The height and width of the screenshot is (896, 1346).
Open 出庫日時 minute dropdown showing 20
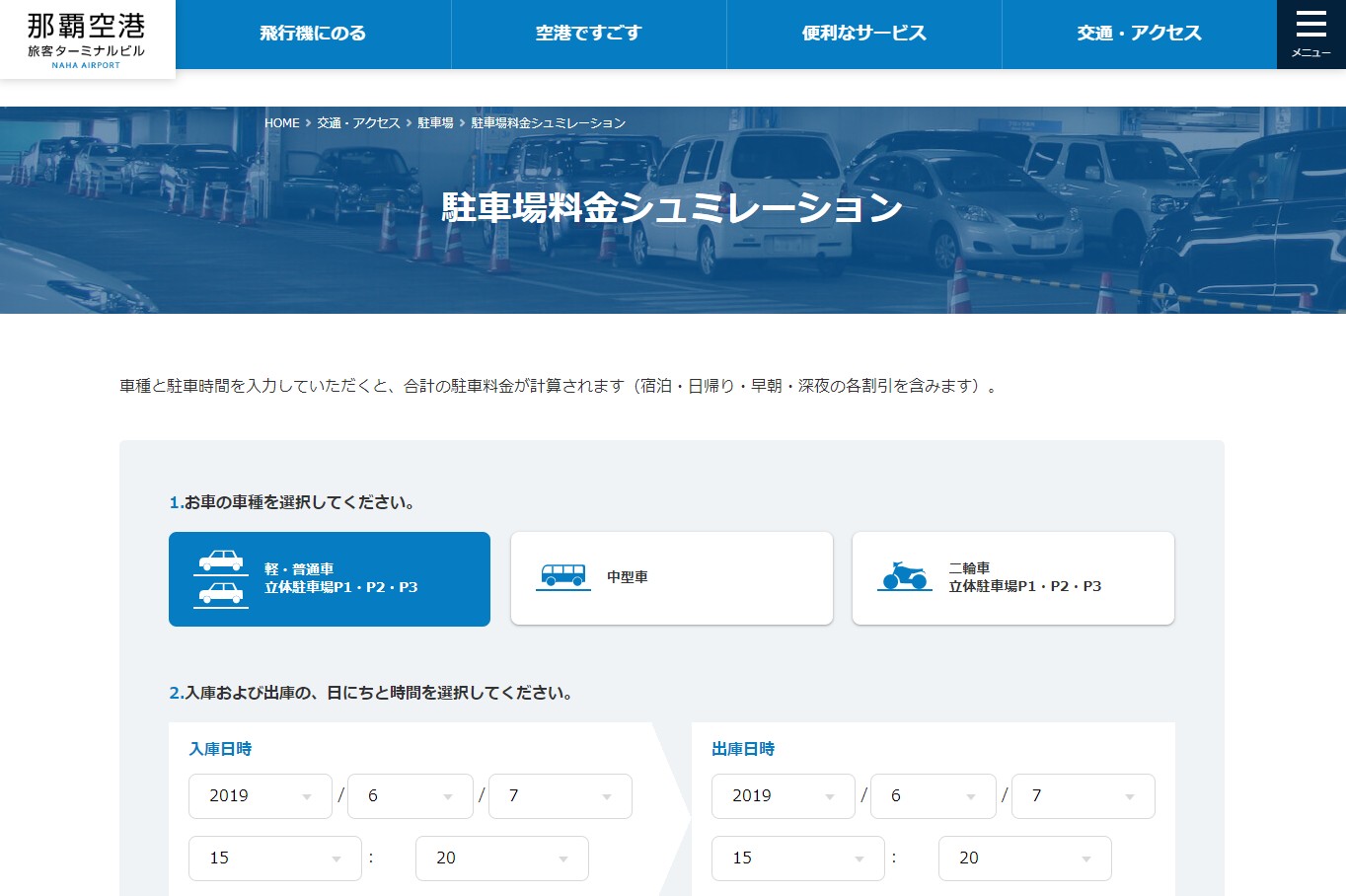(x=1025, y=859)
